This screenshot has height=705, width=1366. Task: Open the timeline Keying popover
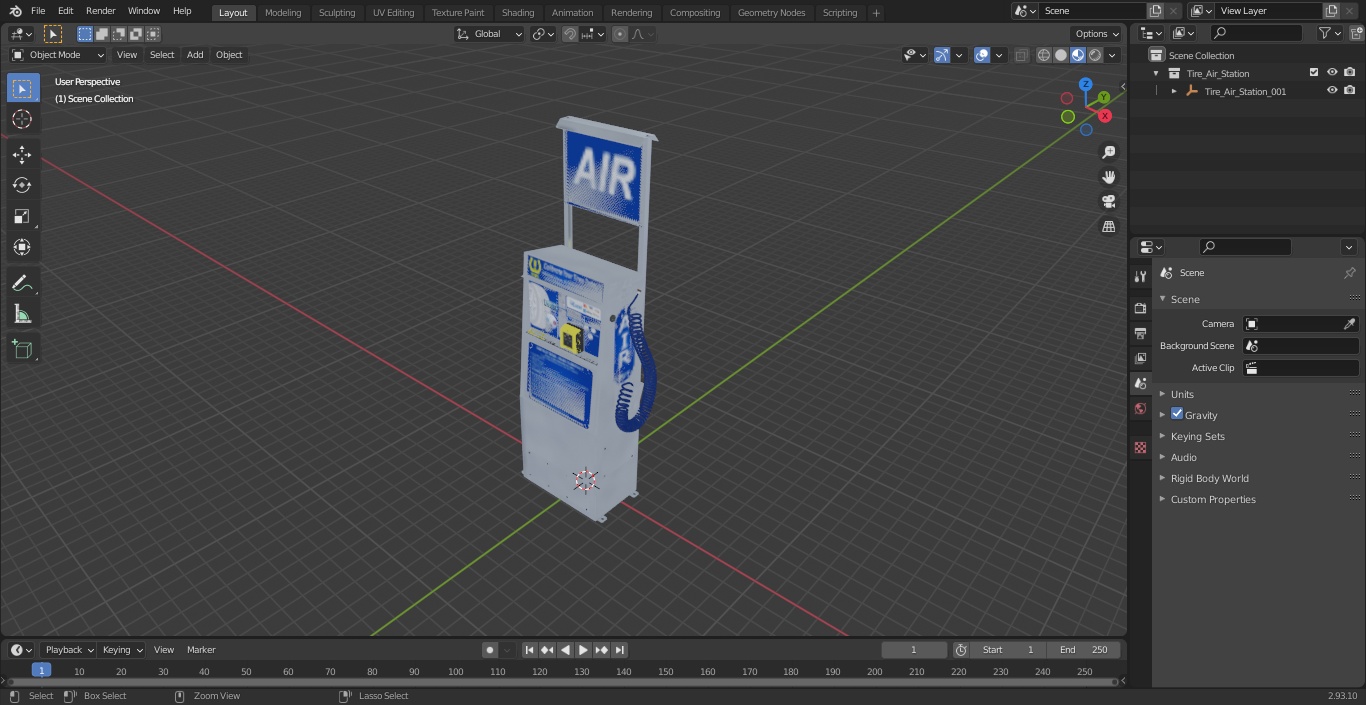point(122,650)
